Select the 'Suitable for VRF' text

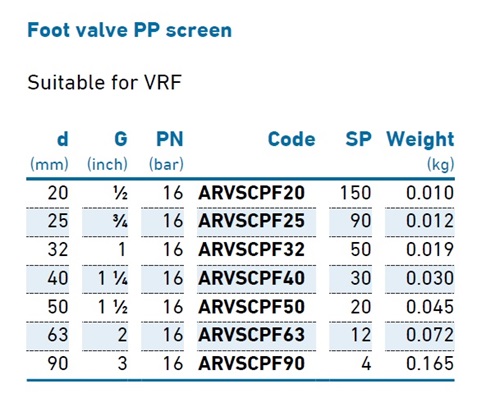point(104,82)
